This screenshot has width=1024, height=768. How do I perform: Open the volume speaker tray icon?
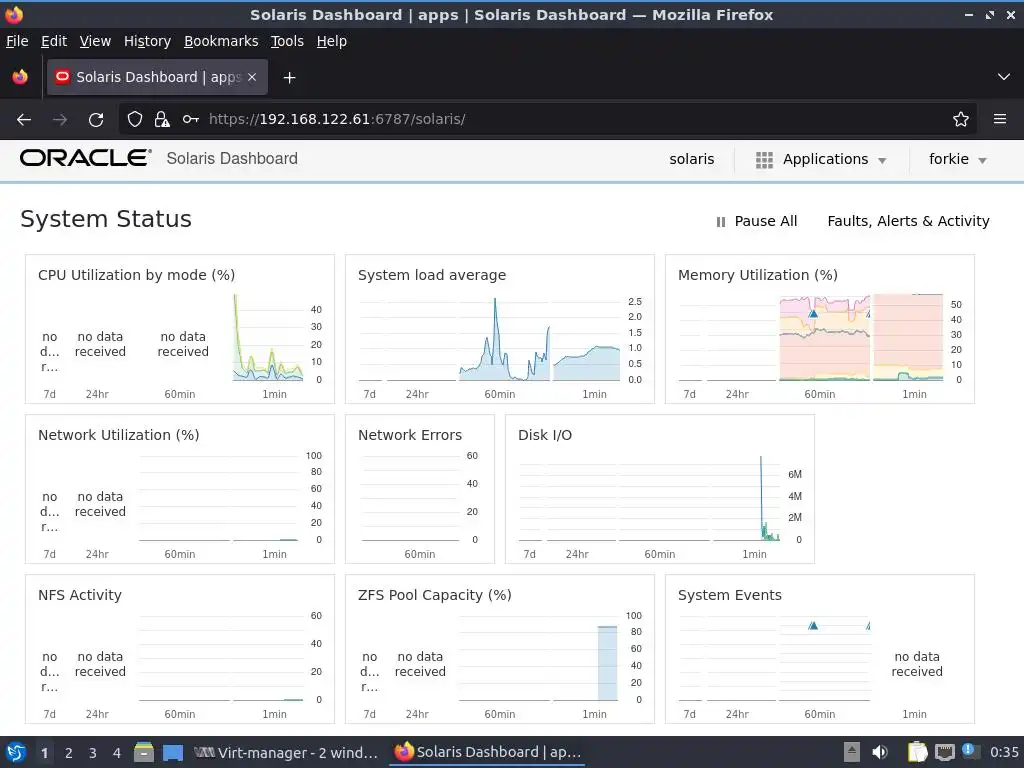(x=880, y=752)
